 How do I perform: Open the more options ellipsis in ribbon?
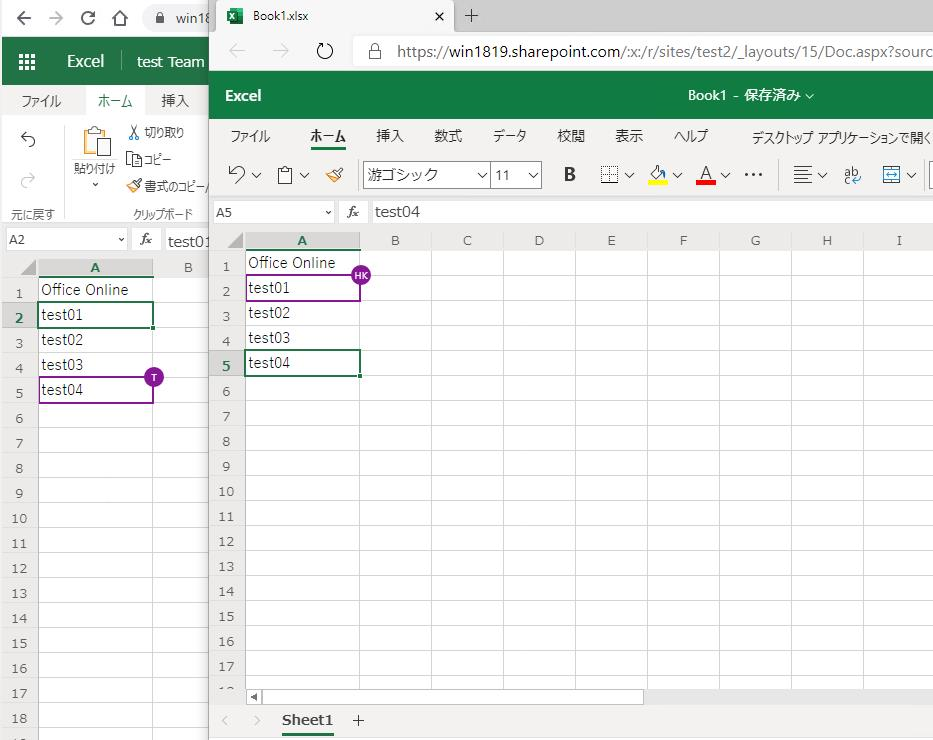(x=753, y=174)
